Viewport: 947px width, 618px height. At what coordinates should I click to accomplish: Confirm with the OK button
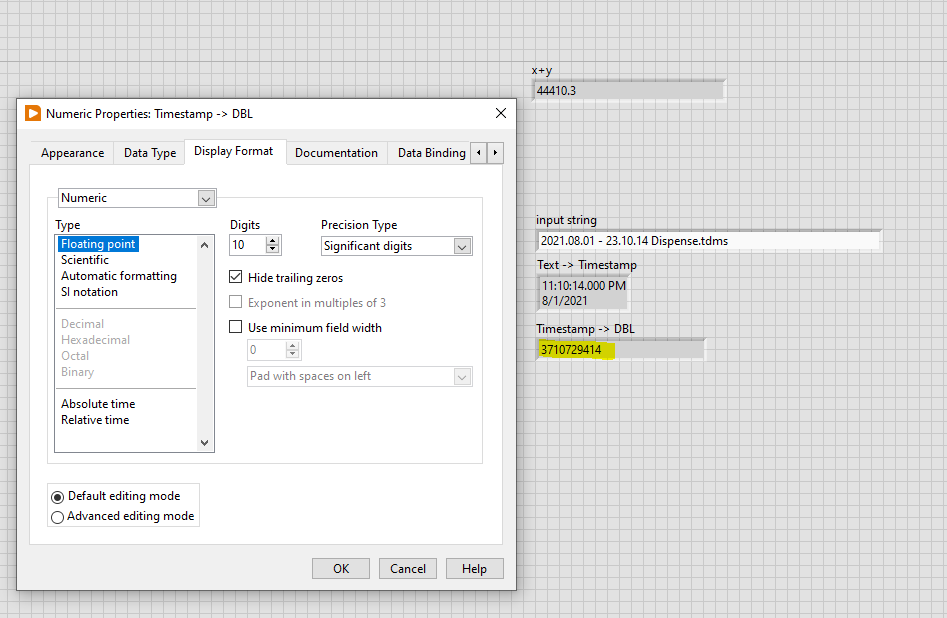tap(341, 568)
